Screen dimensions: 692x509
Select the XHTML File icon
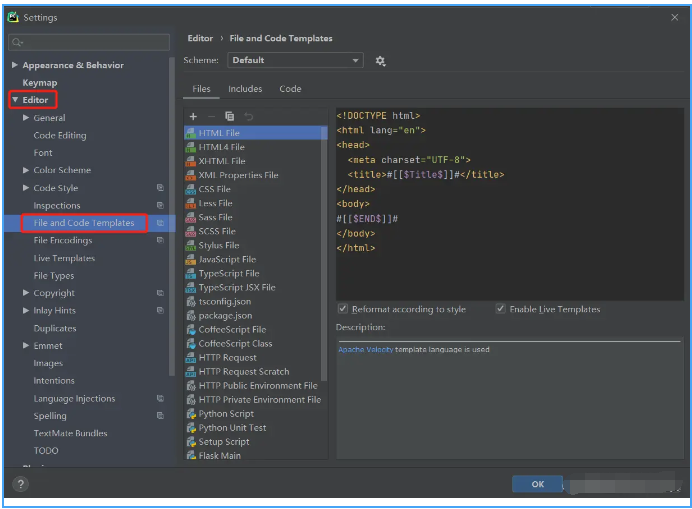point(191,161)
